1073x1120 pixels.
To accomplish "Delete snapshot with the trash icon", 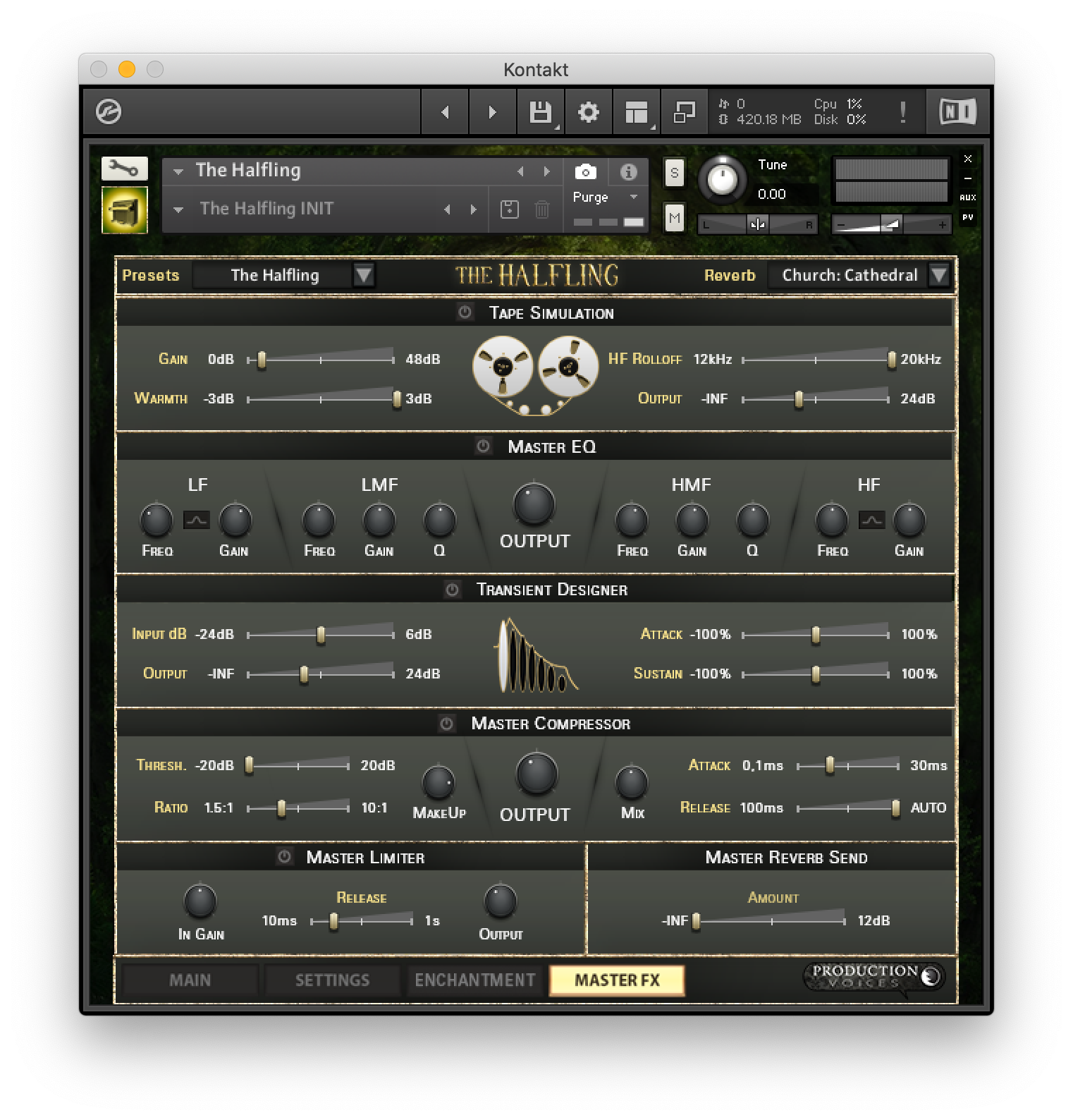I will [541, 209].
